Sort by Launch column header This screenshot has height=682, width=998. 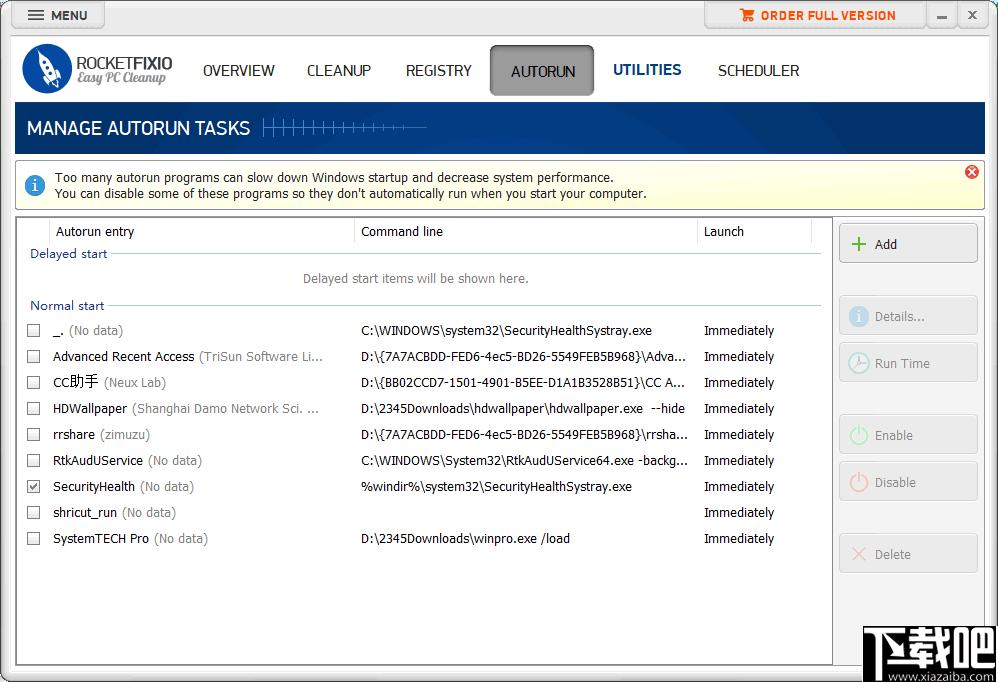coord(754,232)
